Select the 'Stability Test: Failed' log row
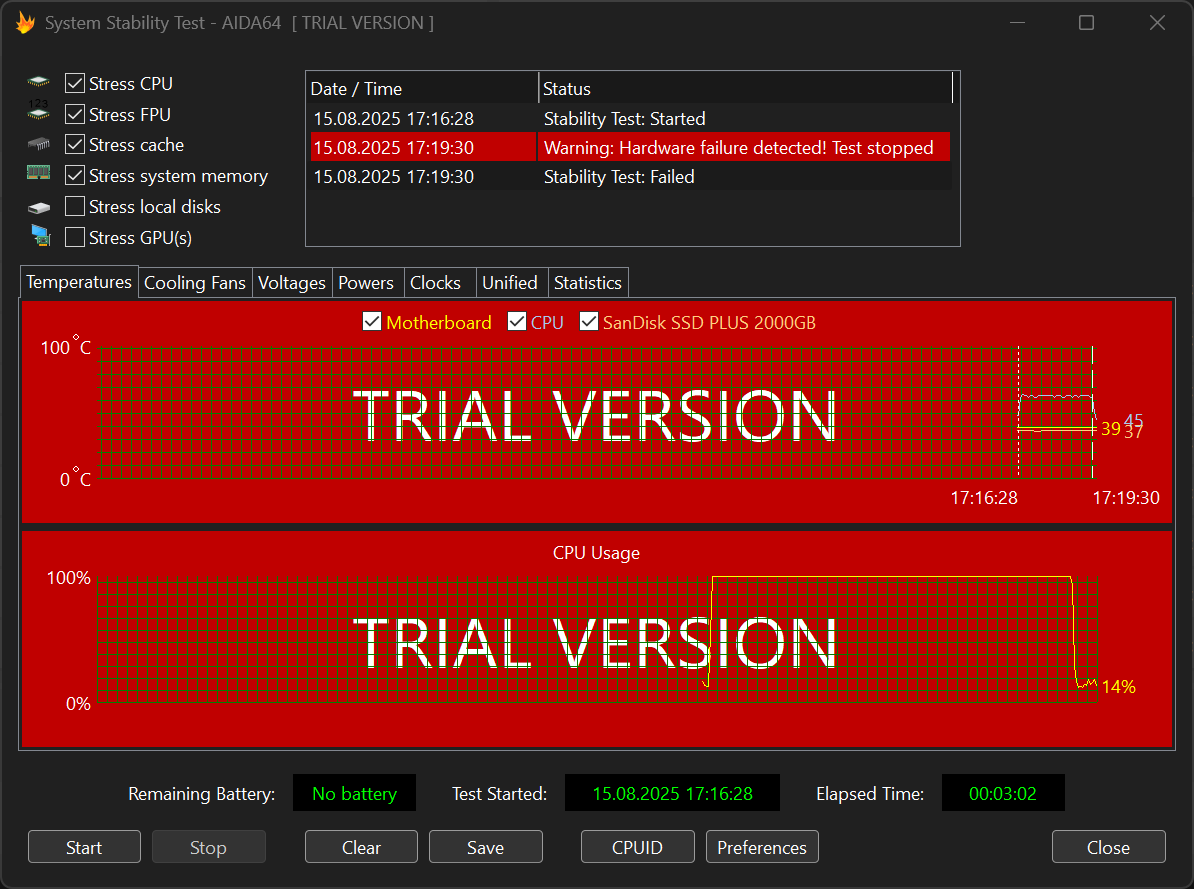 [x=631, y=177]
